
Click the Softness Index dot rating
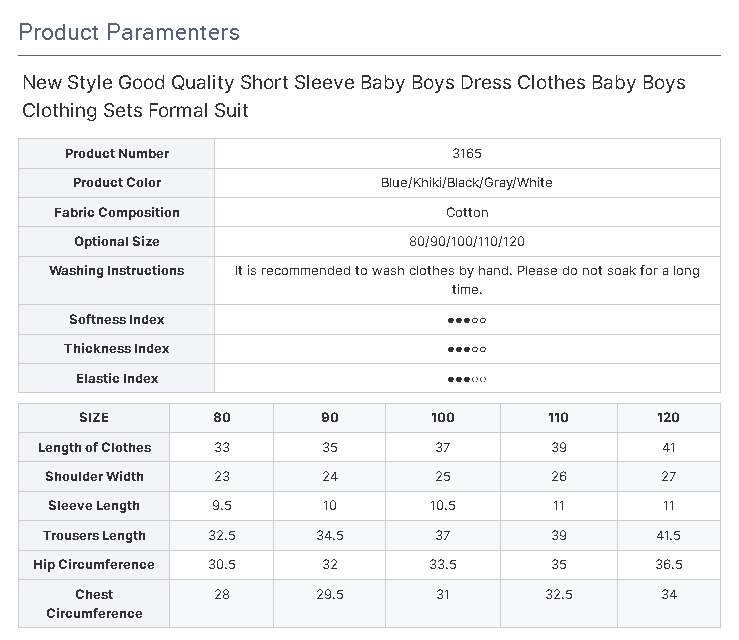tap(467, 320)
